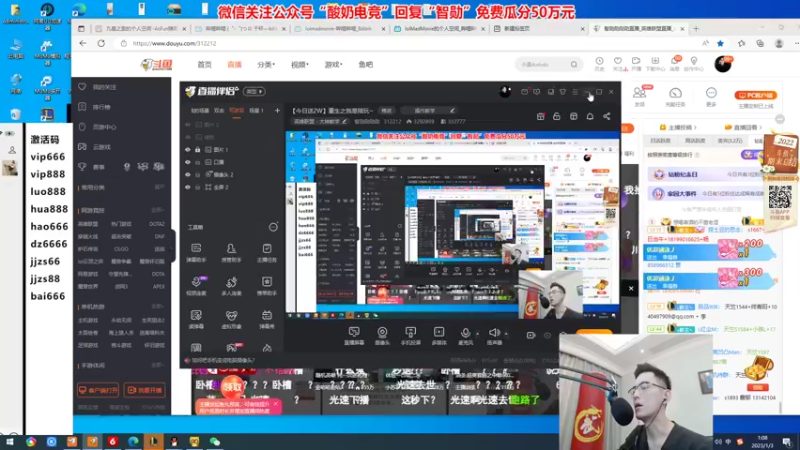Click the unlock padlock icon in 直播伴侣 header
Viewport: 800px width, 450px height.
(x=557, y=116)
